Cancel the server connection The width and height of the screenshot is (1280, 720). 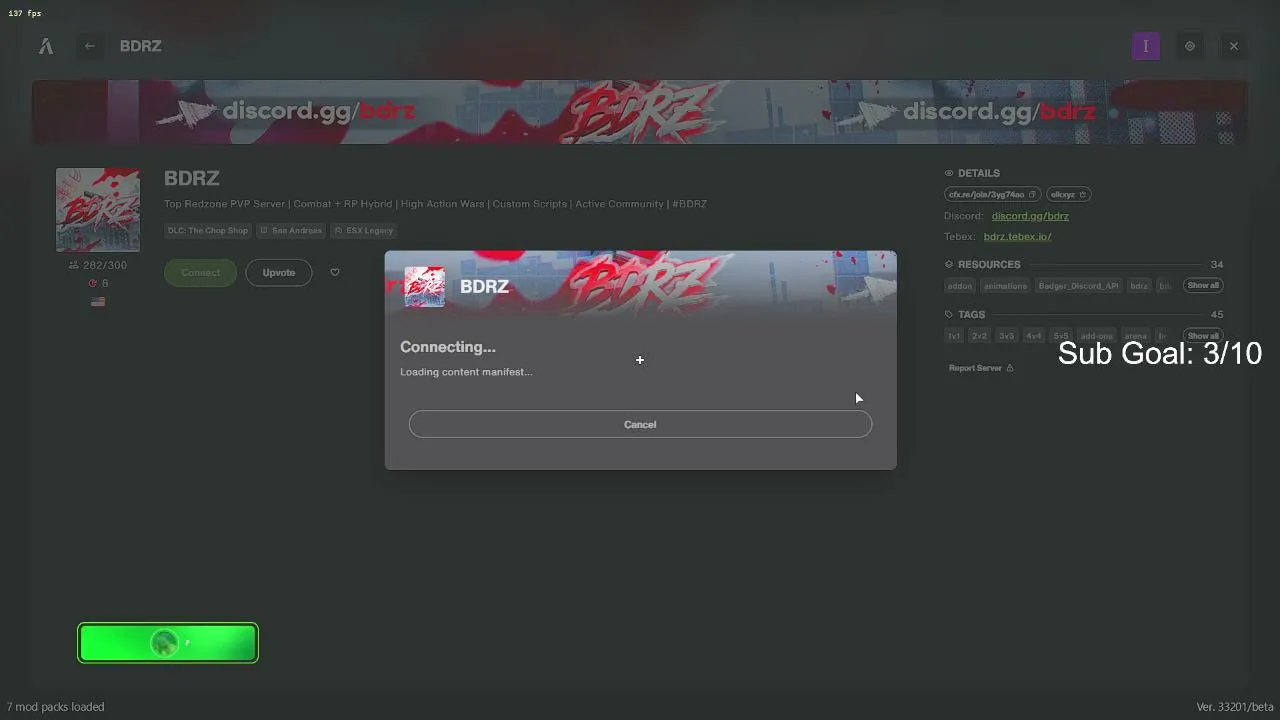(640, 424)
